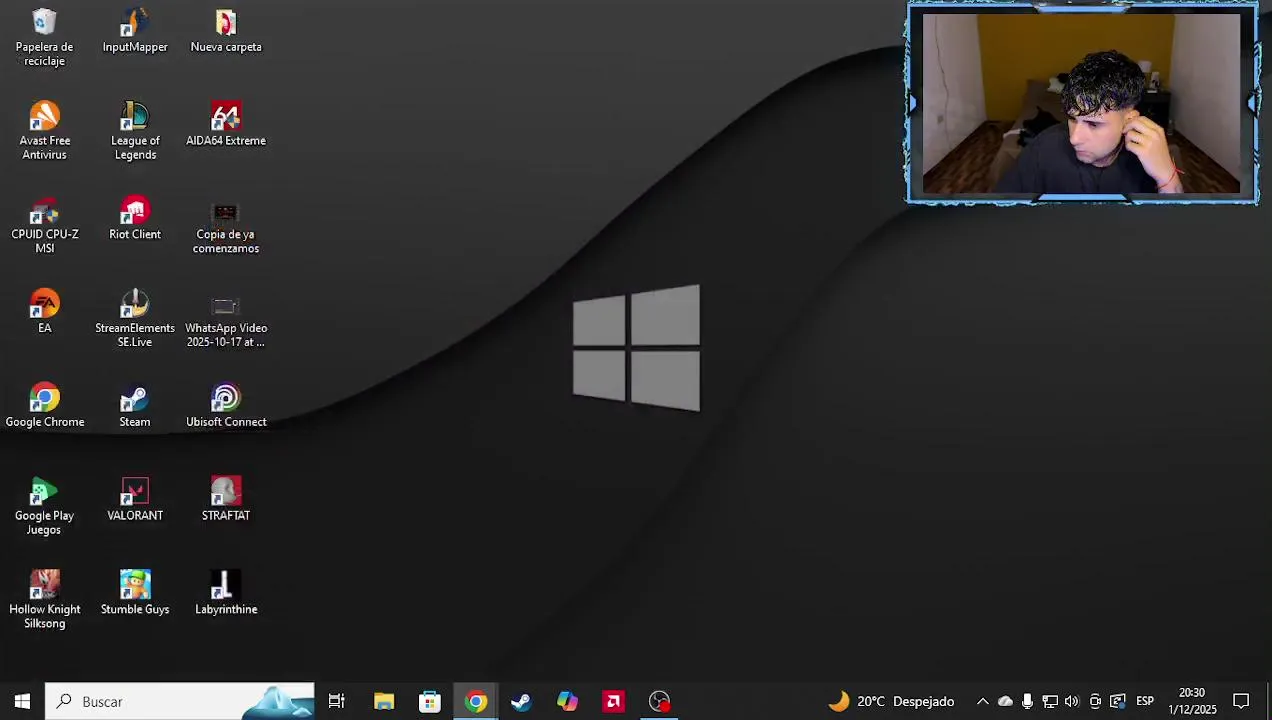Open the Windows Start menu

pos(22,701)
